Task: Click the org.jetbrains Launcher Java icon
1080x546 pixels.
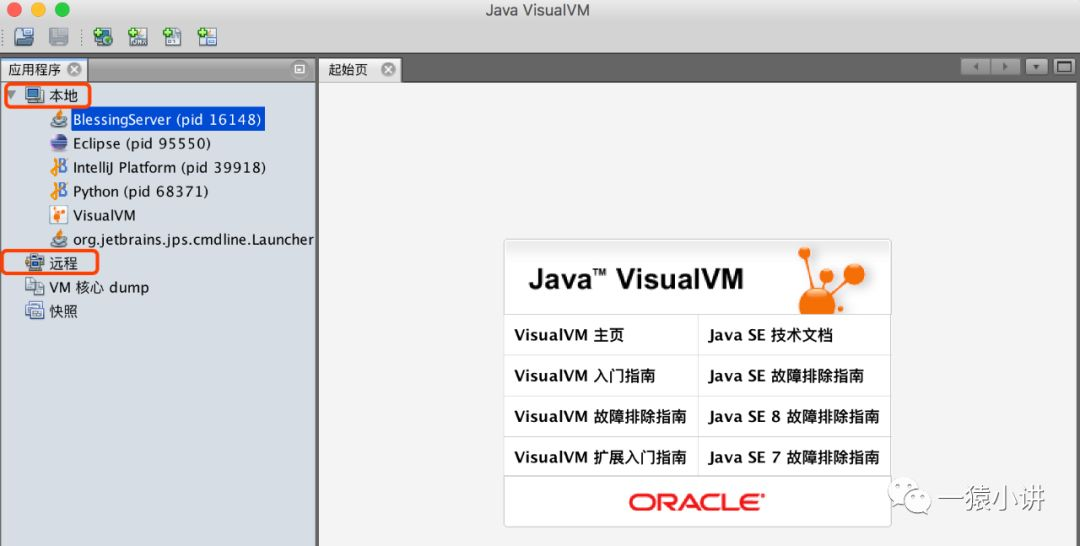Action: coord(59,240)
